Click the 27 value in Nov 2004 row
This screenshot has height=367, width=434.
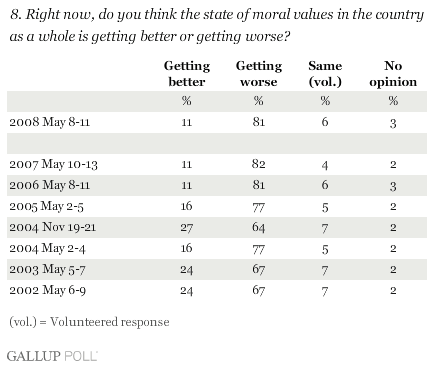click(x=187, y=228)
